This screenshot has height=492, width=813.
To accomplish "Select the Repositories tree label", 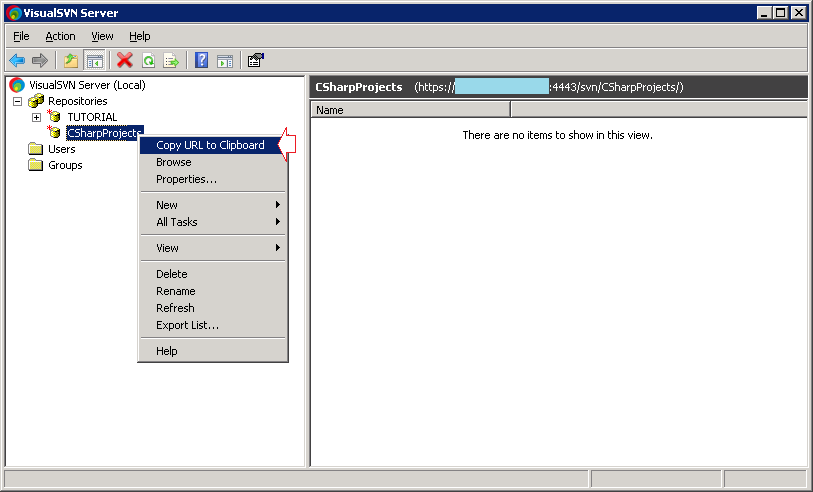I will coord(78,101).
